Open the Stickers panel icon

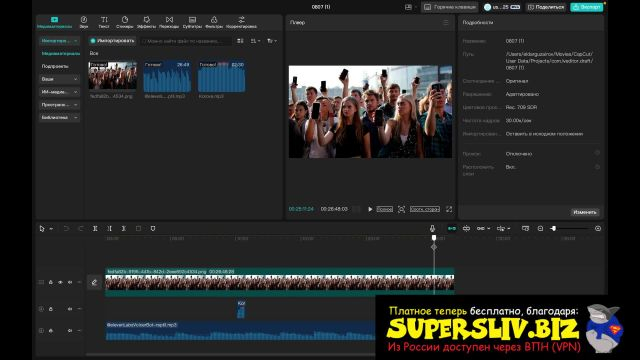point(124,22)
